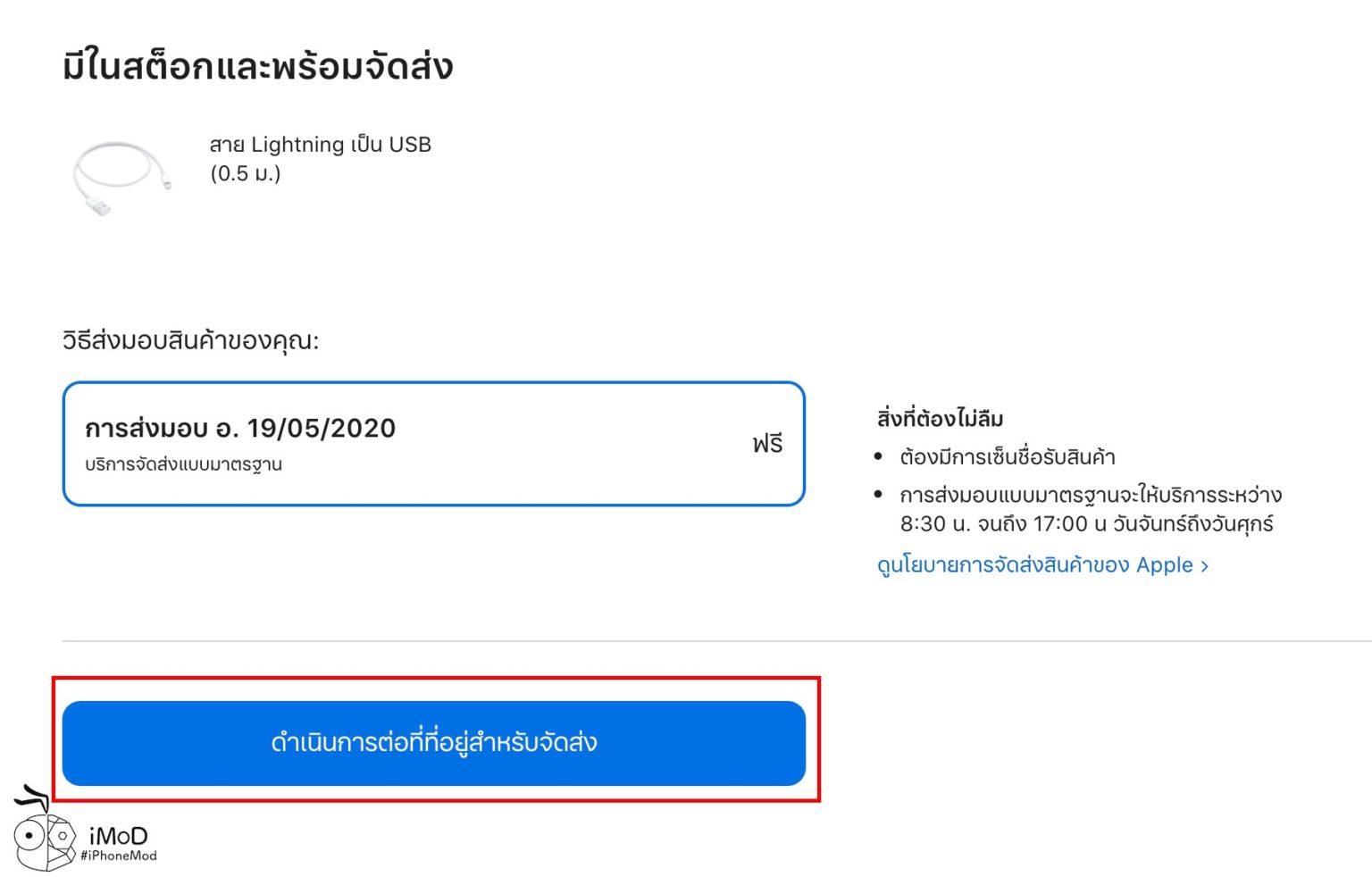Click the bullet before the delivery hours note
The width and height of the screenshot is (1372, 877).
click(x=878, y=495)
